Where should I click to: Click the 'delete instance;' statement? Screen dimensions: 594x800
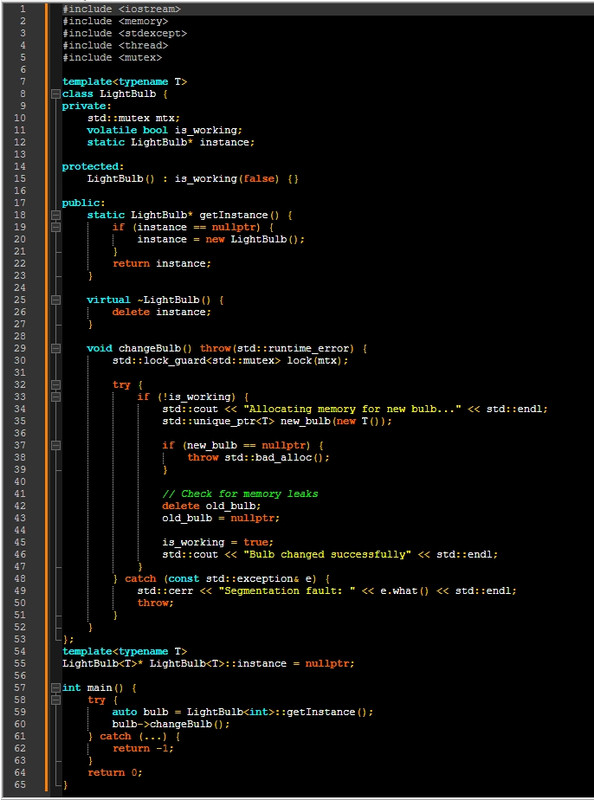pos(162,312)
